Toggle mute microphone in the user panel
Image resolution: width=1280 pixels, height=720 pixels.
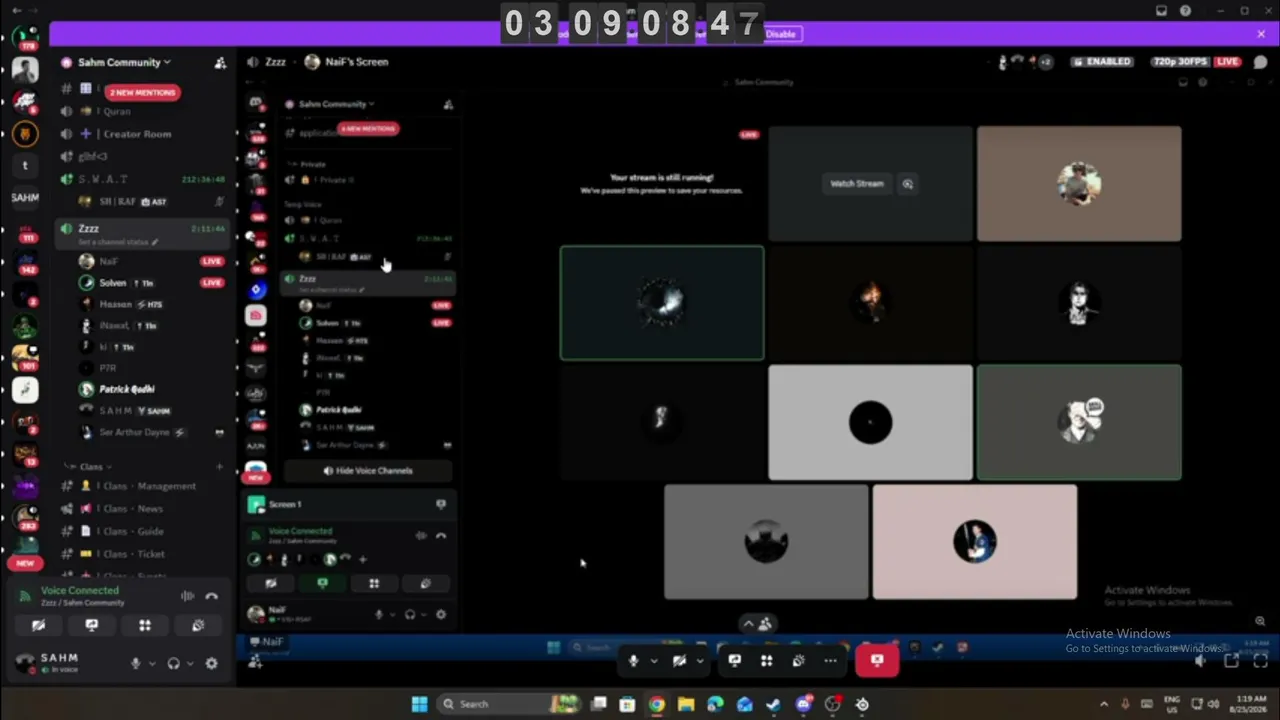[x=136, y=663]
